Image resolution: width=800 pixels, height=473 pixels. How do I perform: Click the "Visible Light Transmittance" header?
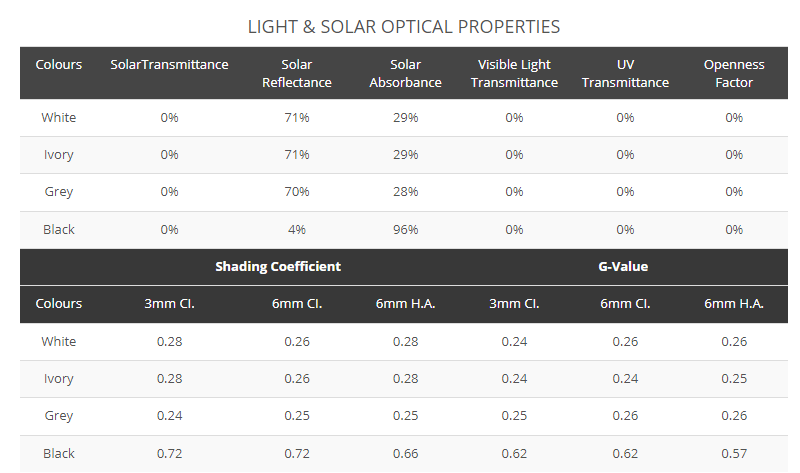coord(514,74)
